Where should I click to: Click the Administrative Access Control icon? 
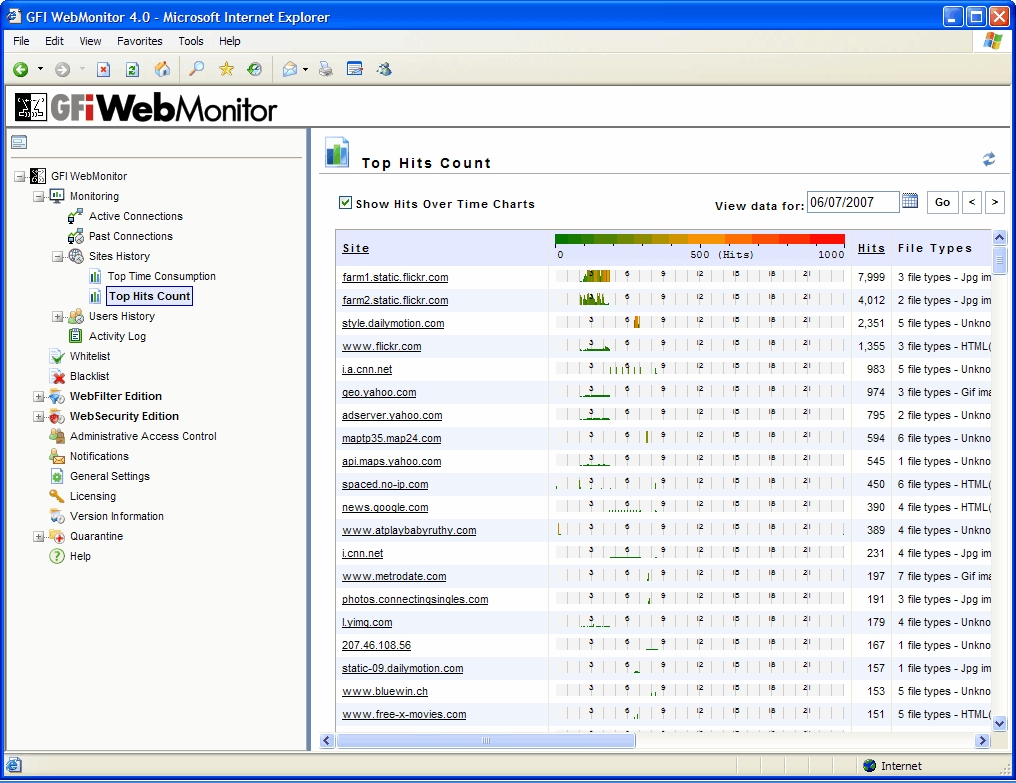(57, 436)
